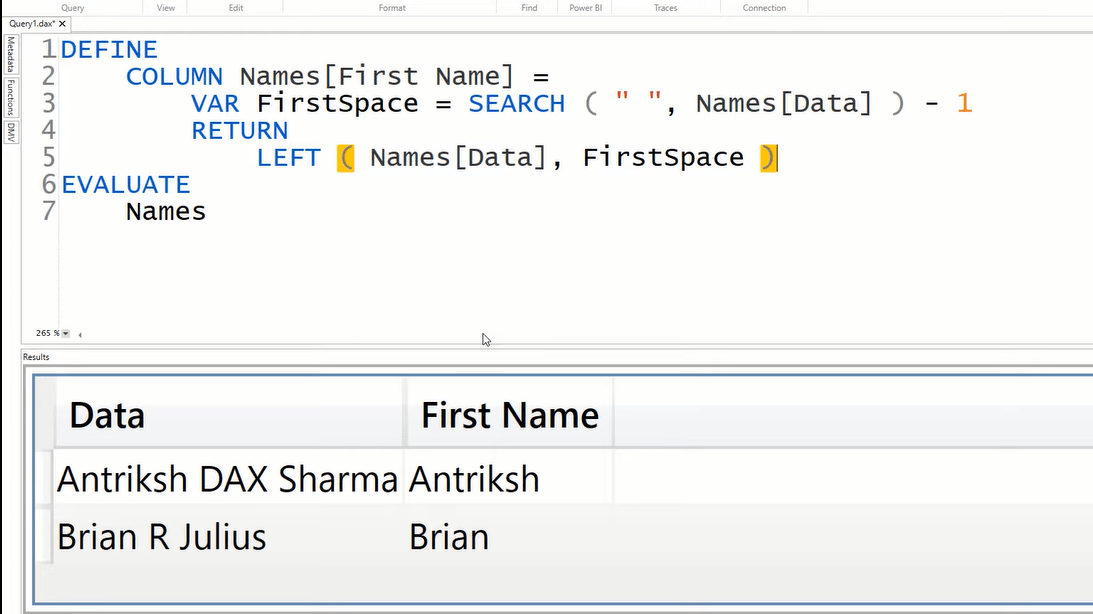The width and height of the screenshot is (1093, 614).
Task: Click the highlighted closing parenthesis on line 5
Action: 768,158
